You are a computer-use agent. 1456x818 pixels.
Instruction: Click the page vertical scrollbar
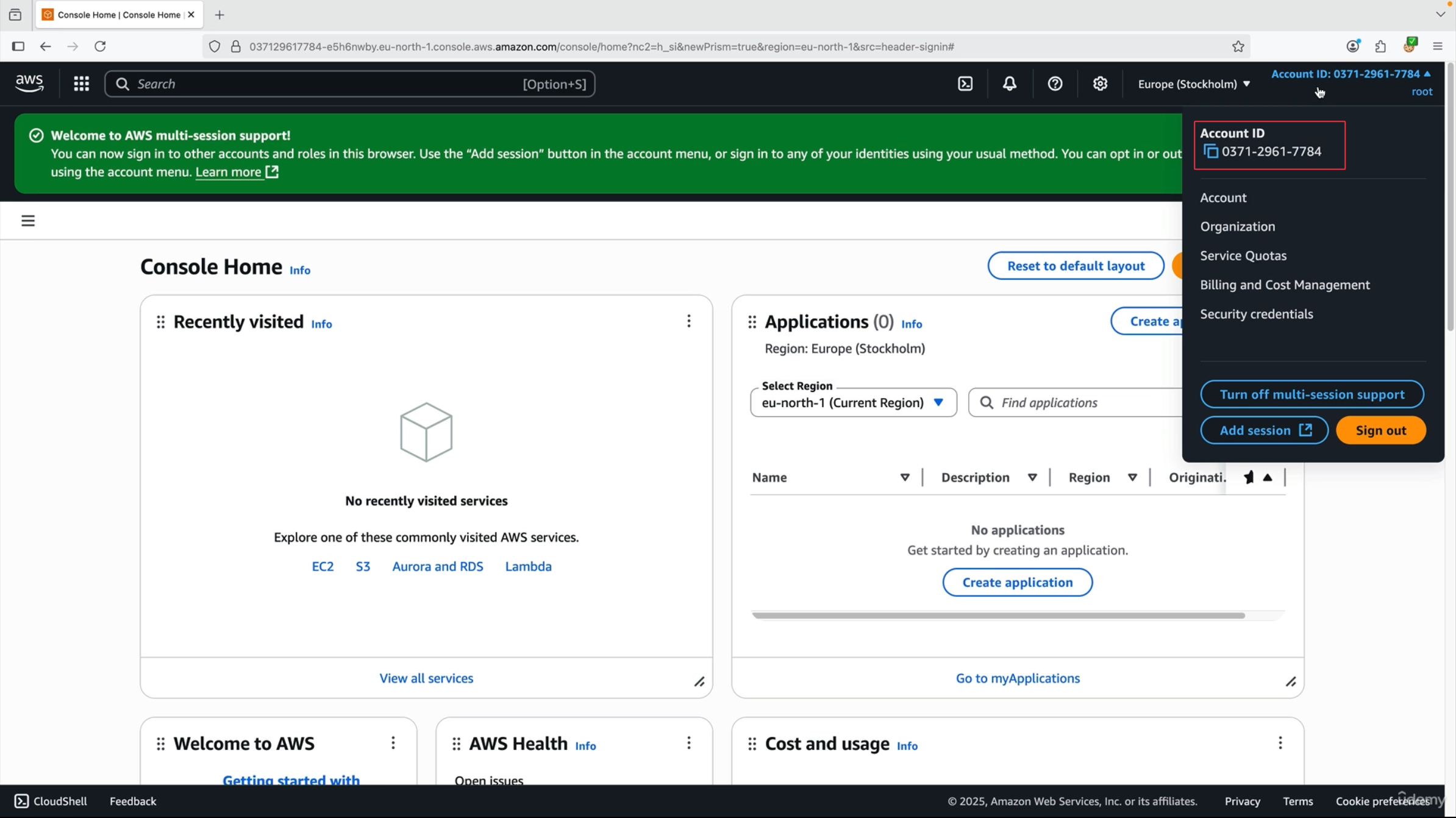(1450, 198)
